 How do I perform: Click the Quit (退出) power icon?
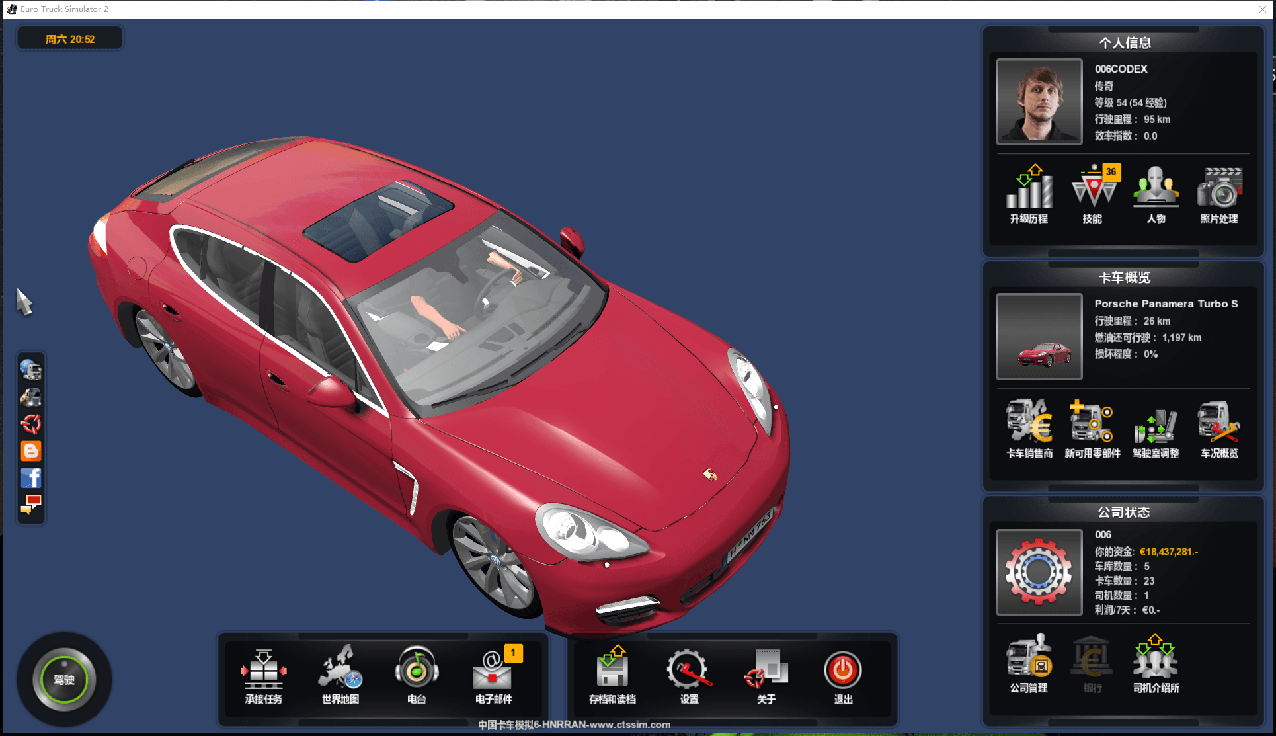click(x=843, y=670)
